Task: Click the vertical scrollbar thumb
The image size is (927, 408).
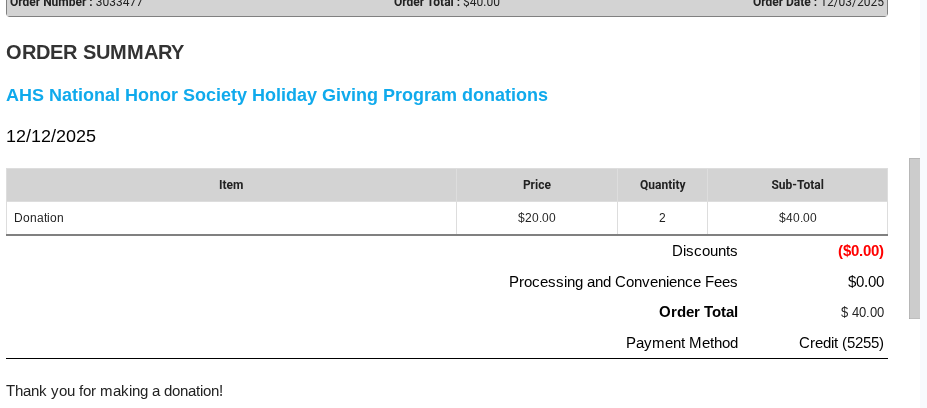Action: click(x=914, y=237)
